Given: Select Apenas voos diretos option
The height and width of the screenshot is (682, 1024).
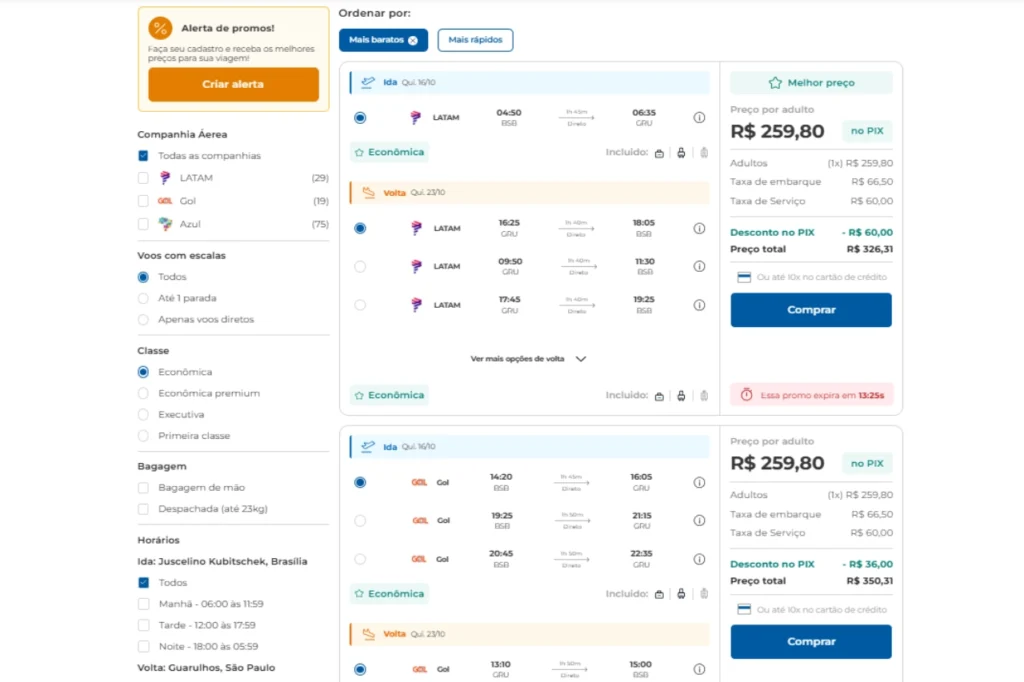Looking at the screenshot, I should point(143,320).
